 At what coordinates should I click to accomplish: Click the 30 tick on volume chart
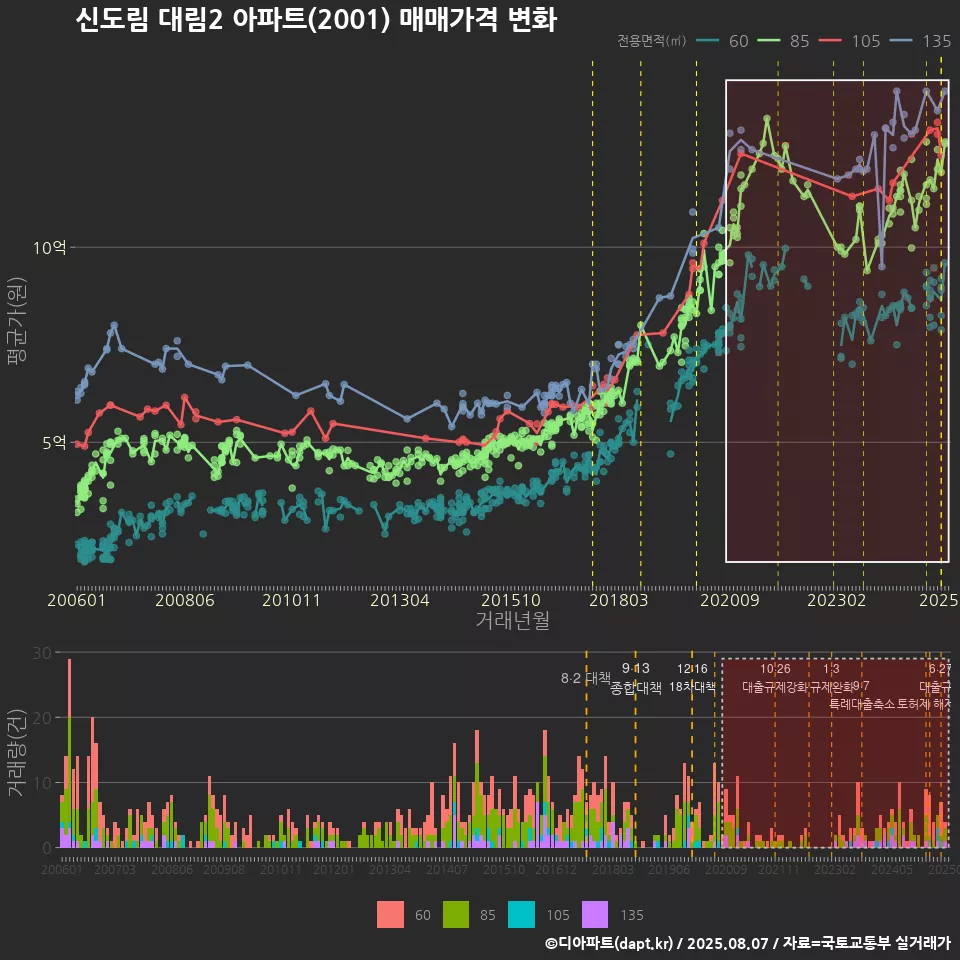pos(42,653)
